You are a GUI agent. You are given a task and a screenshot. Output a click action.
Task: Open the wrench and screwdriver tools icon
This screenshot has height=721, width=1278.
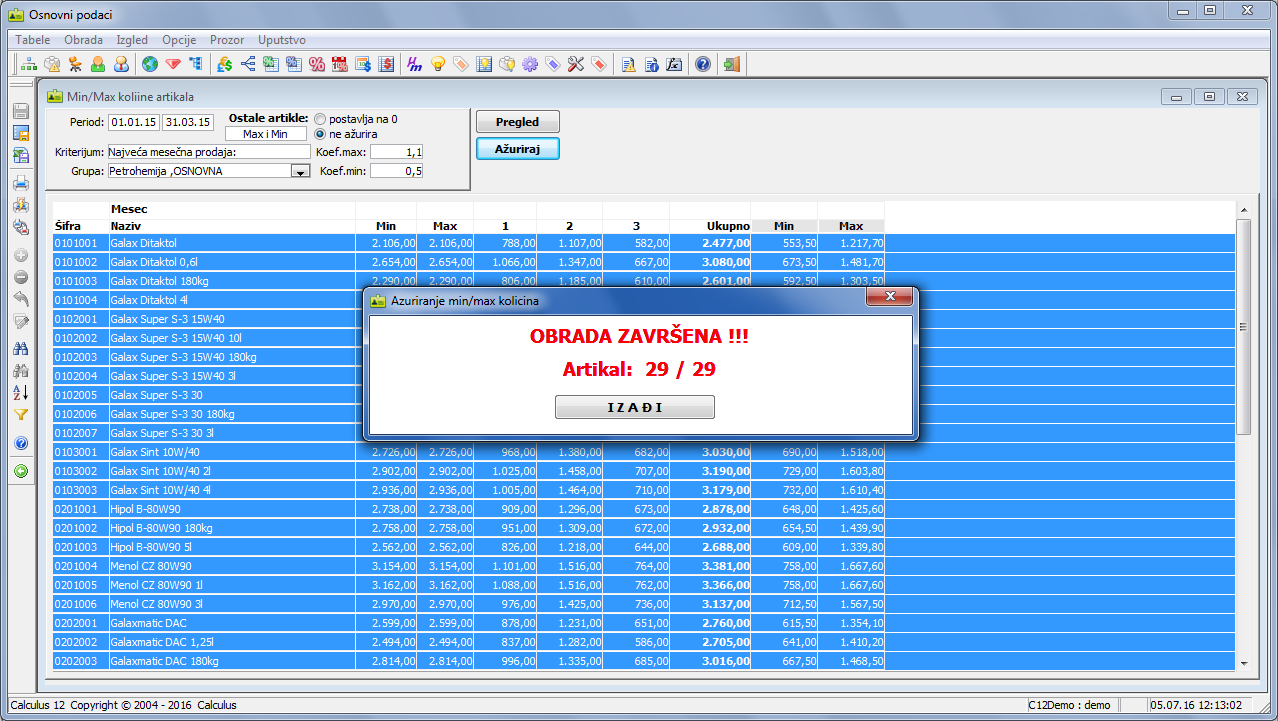575,65
